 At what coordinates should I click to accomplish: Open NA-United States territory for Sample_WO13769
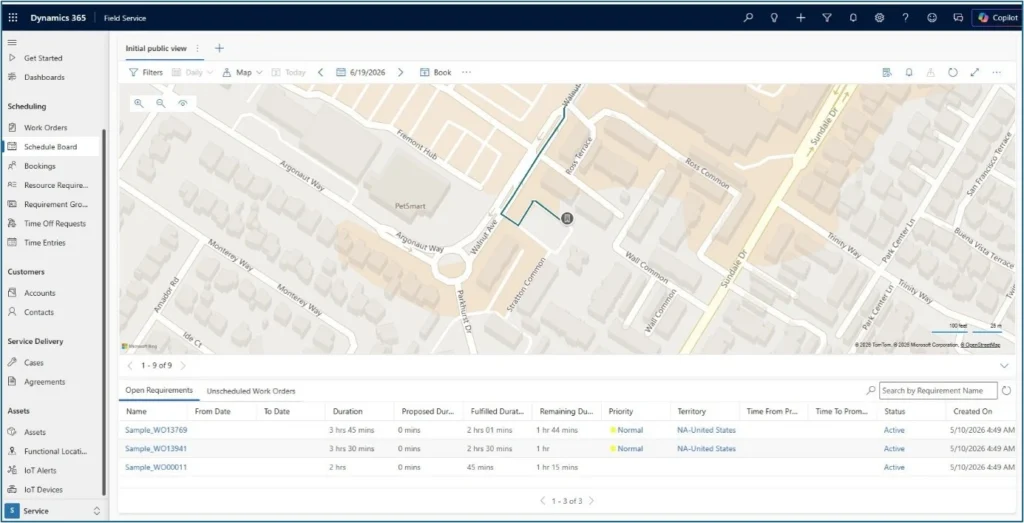coord(706,430)
